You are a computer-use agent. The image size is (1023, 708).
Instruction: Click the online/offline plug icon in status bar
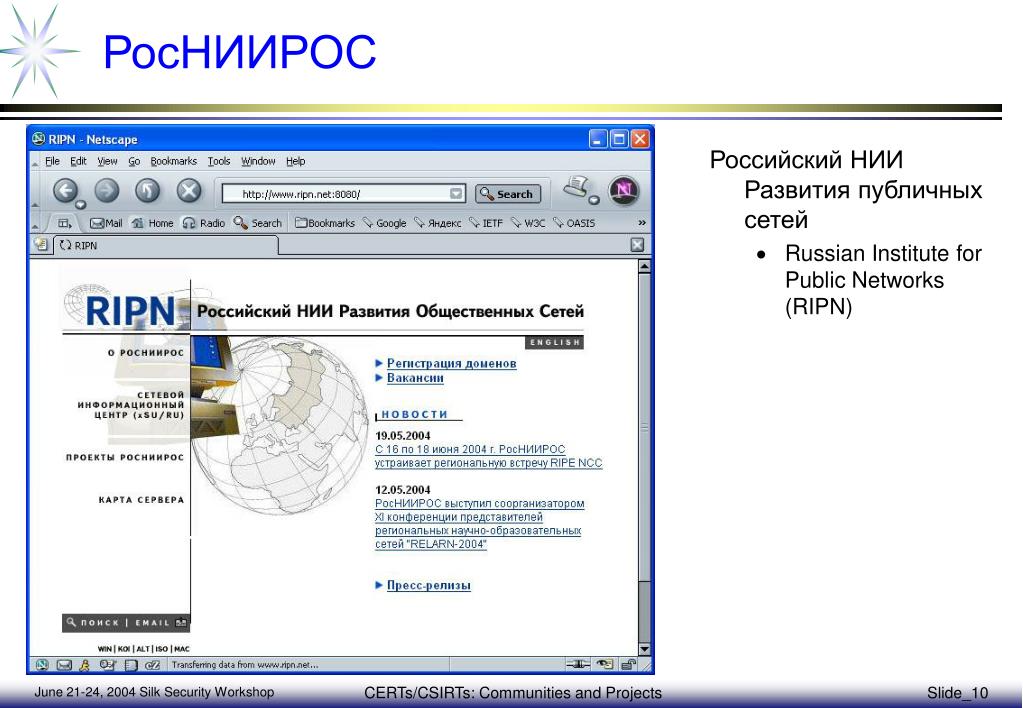[577, 664]
